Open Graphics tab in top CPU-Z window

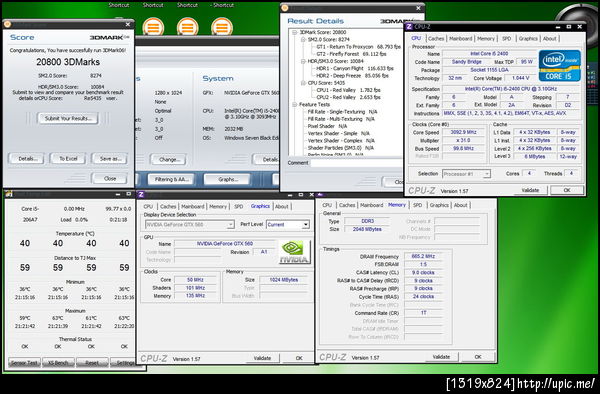pyautogui.click(x=528, y=39)
